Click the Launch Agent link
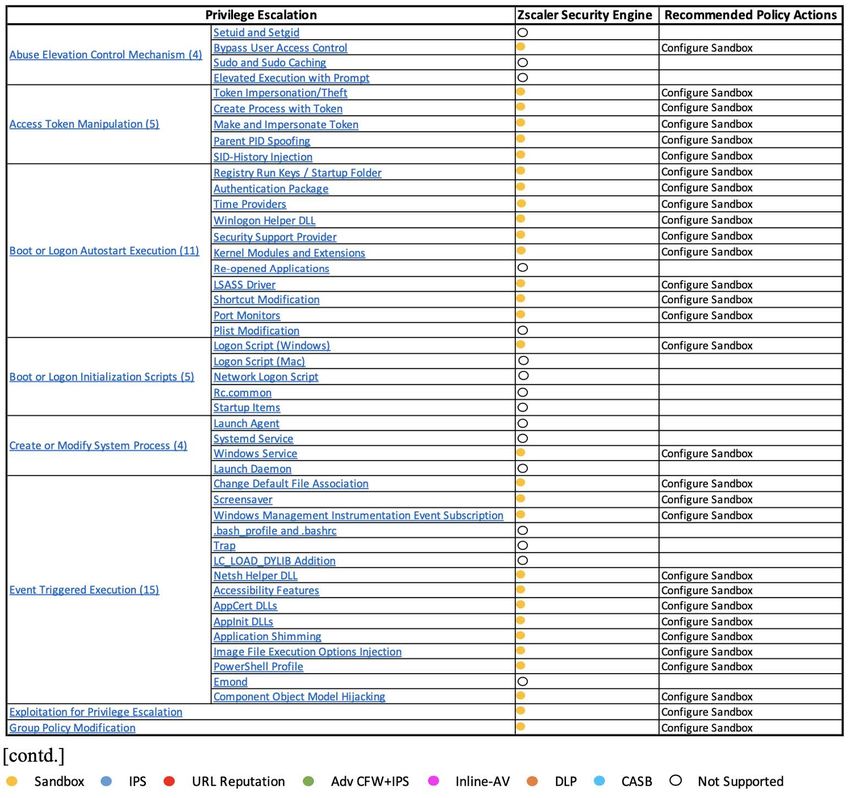 (x=246, y=423)
